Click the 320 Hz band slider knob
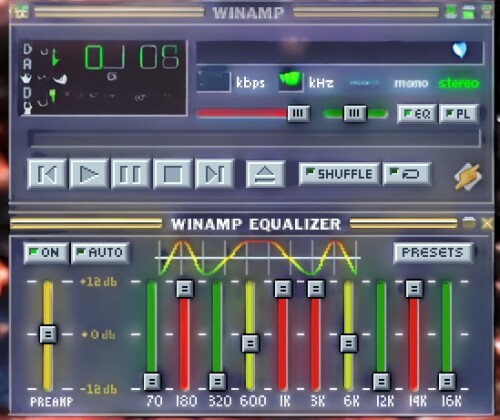The width and height of the screenshot is (500, 420). 217,381
